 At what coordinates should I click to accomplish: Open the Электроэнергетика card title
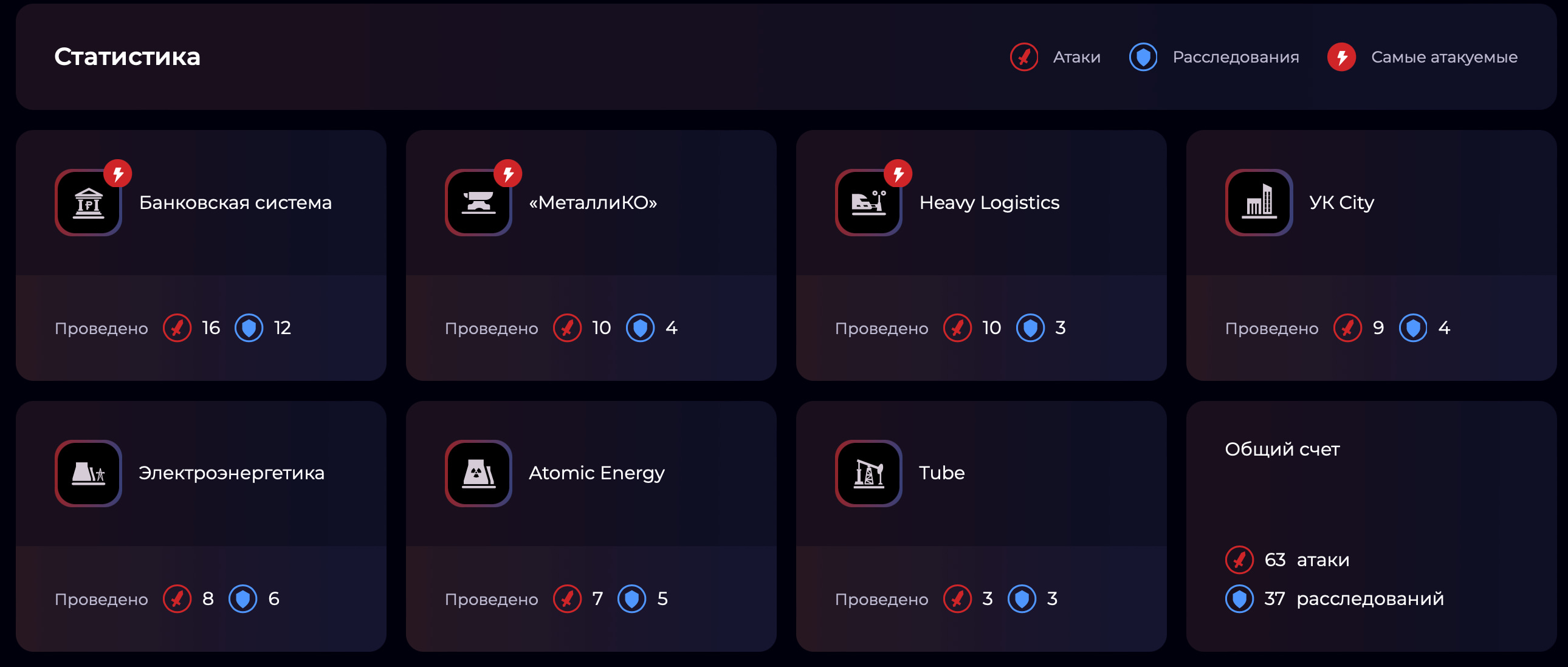232,473
